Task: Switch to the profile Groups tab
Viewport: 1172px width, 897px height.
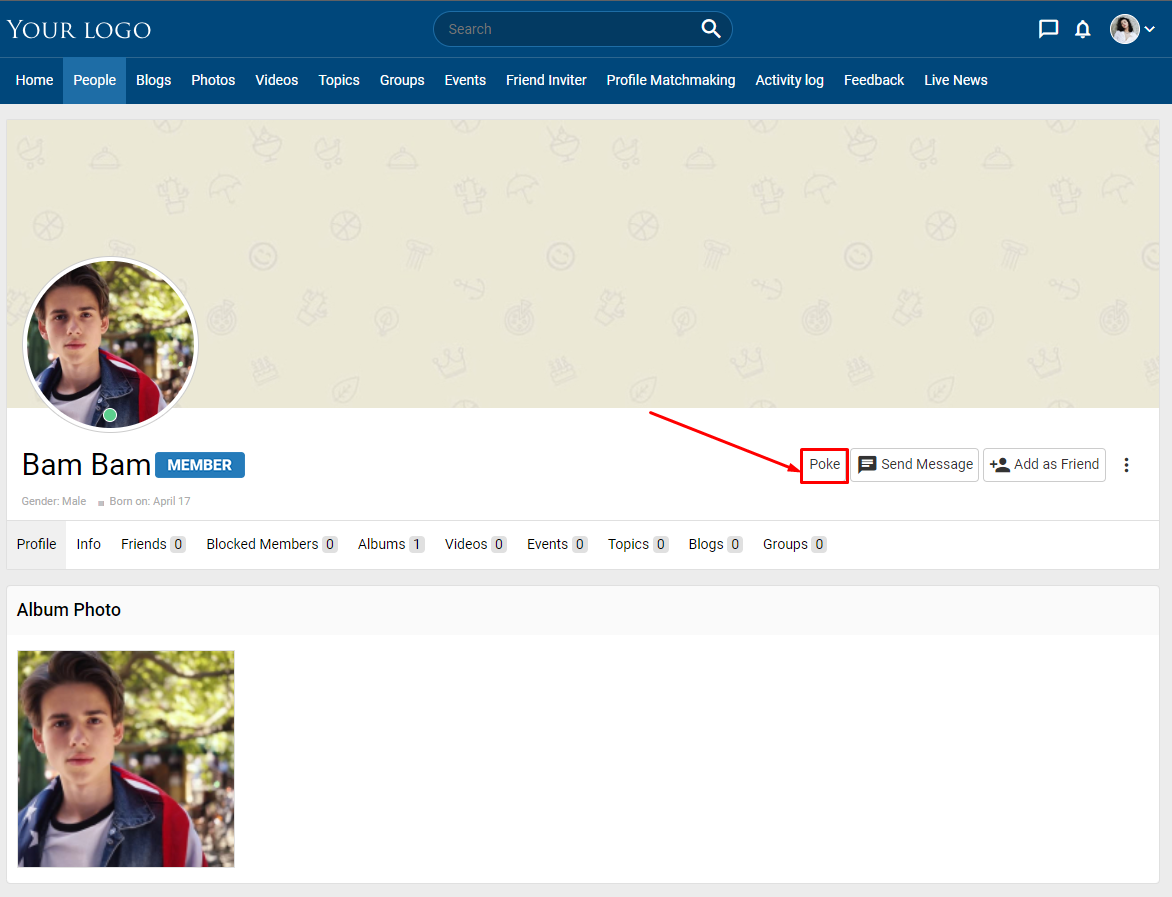Action: coord(795,544)
